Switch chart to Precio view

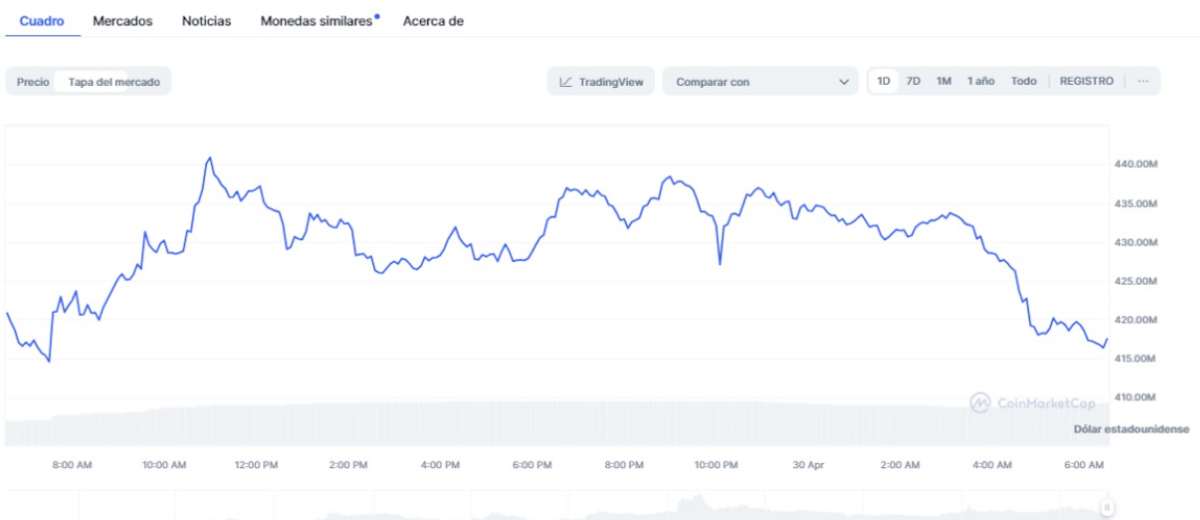(x=33, y=82)
